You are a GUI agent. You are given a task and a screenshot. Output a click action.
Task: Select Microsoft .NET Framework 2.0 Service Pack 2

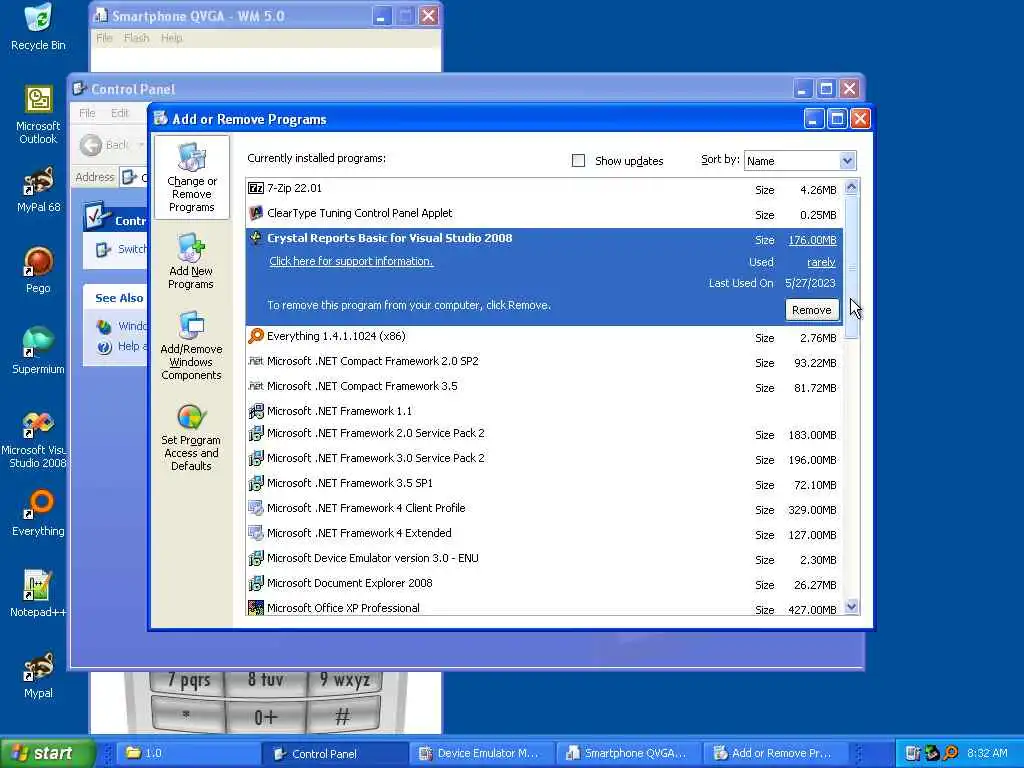click(545, 434)
